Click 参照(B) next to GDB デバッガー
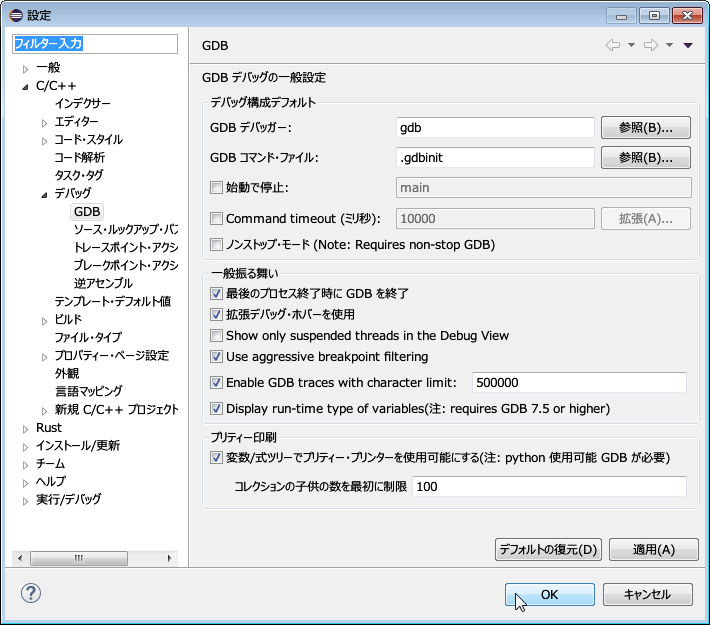710x625 pixels. 646,128
